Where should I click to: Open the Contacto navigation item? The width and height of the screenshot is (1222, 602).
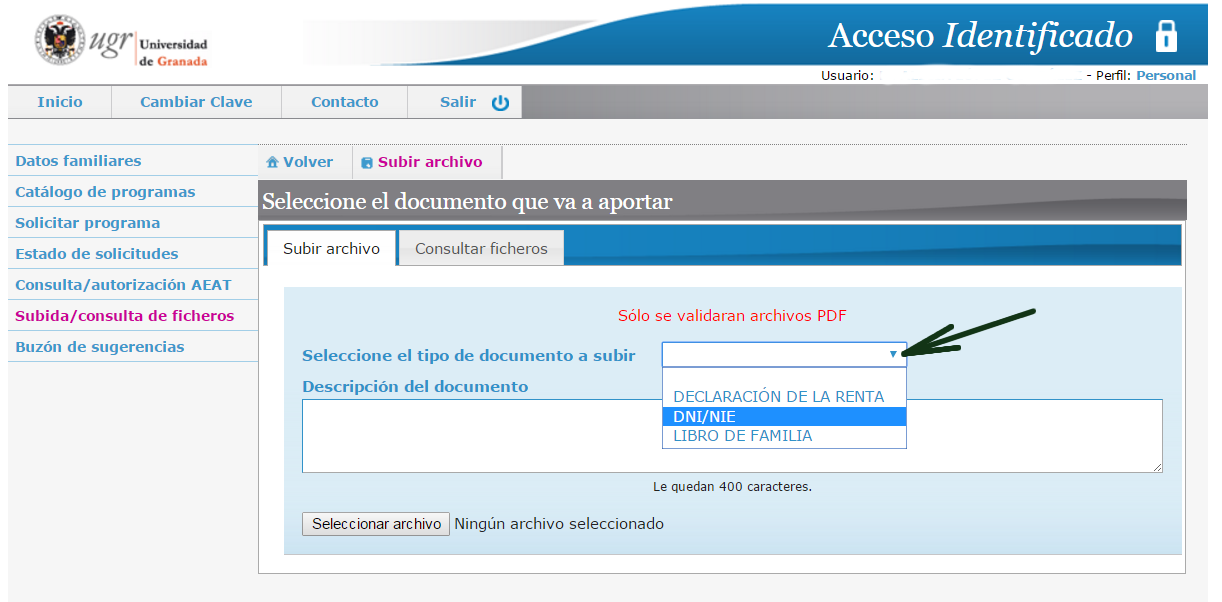(x=344, y=102)
